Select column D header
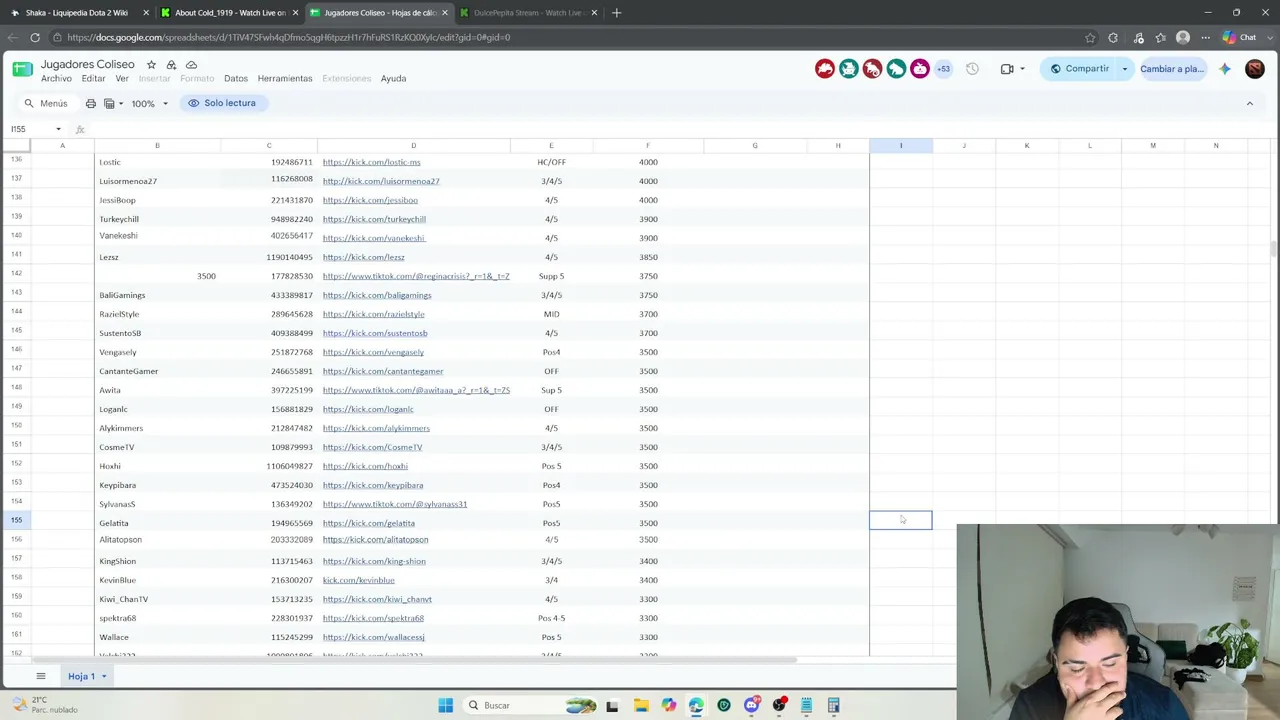This screenshot has width=1280, height=720. 413,146
